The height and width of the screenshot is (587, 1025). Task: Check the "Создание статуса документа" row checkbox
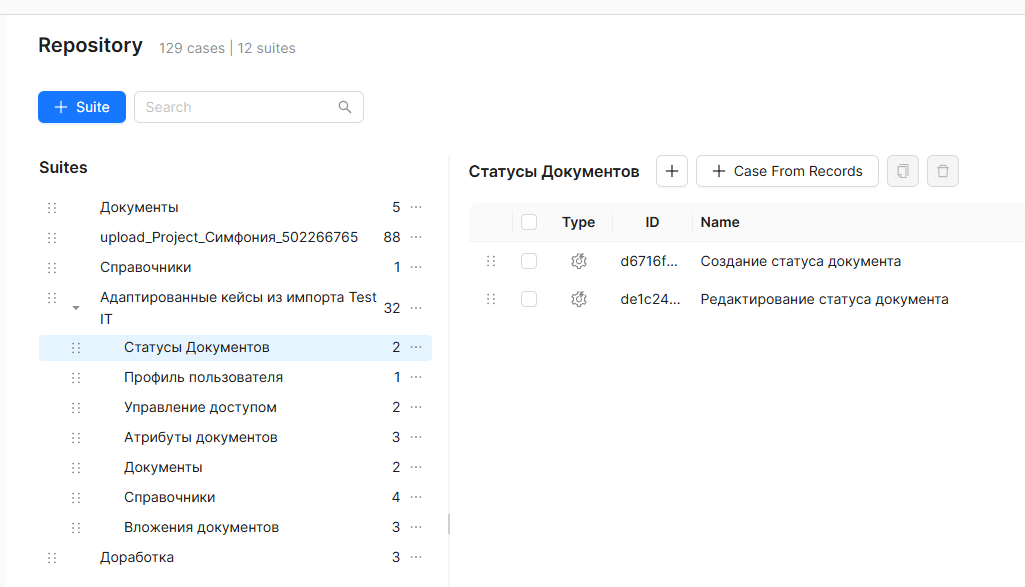point(529,261)
